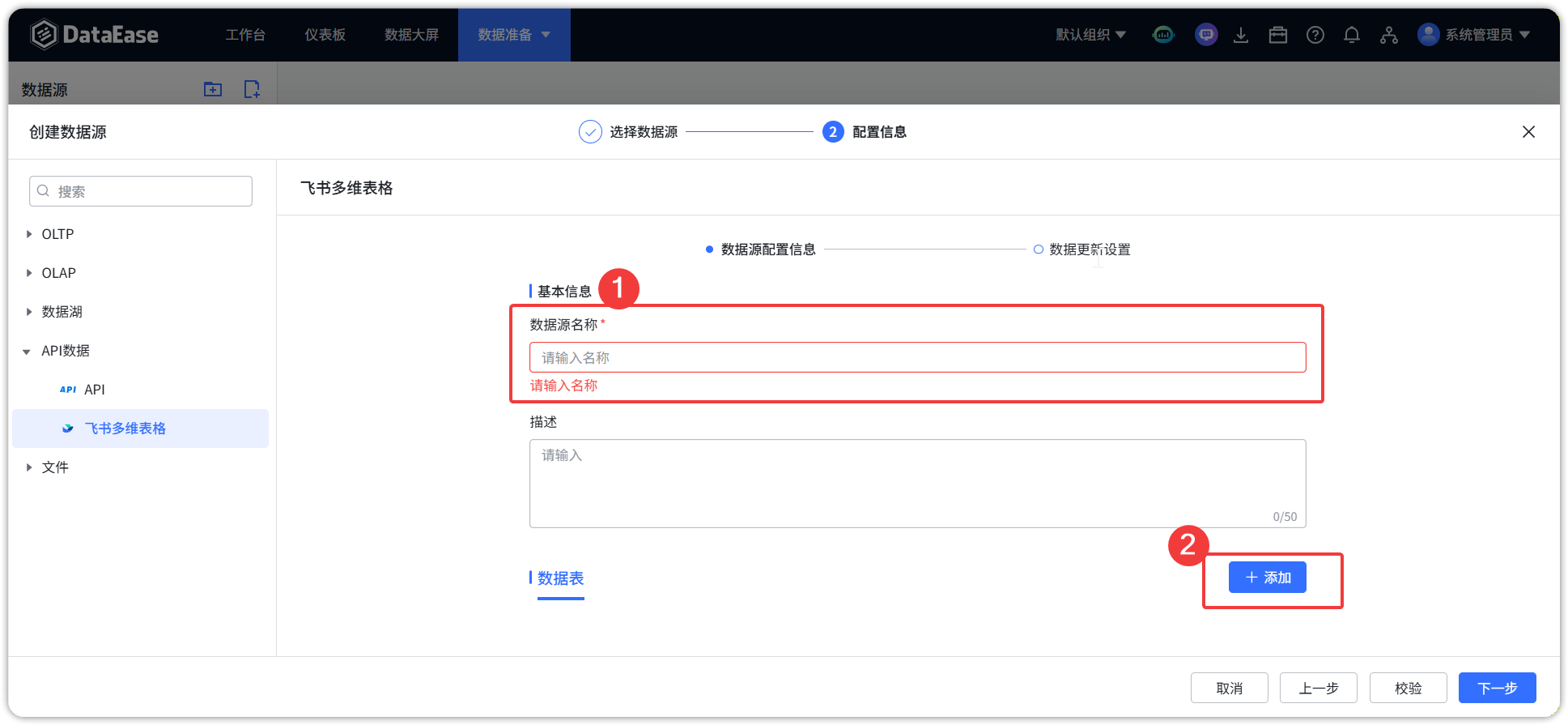Screen dimensions: 1568x725
Task: Click the 上一步 button
Action: click(x=1319, y=688)
